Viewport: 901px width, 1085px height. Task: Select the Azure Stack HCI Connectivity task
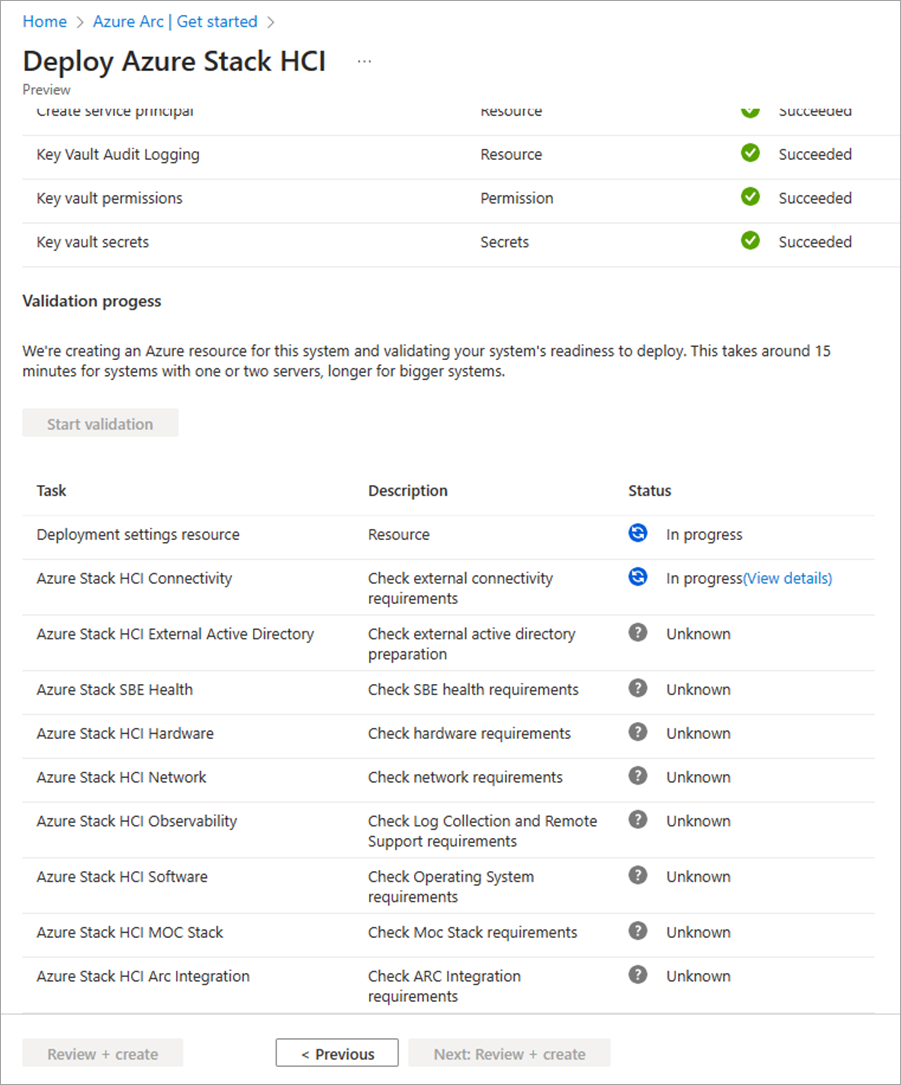point(134,578)
